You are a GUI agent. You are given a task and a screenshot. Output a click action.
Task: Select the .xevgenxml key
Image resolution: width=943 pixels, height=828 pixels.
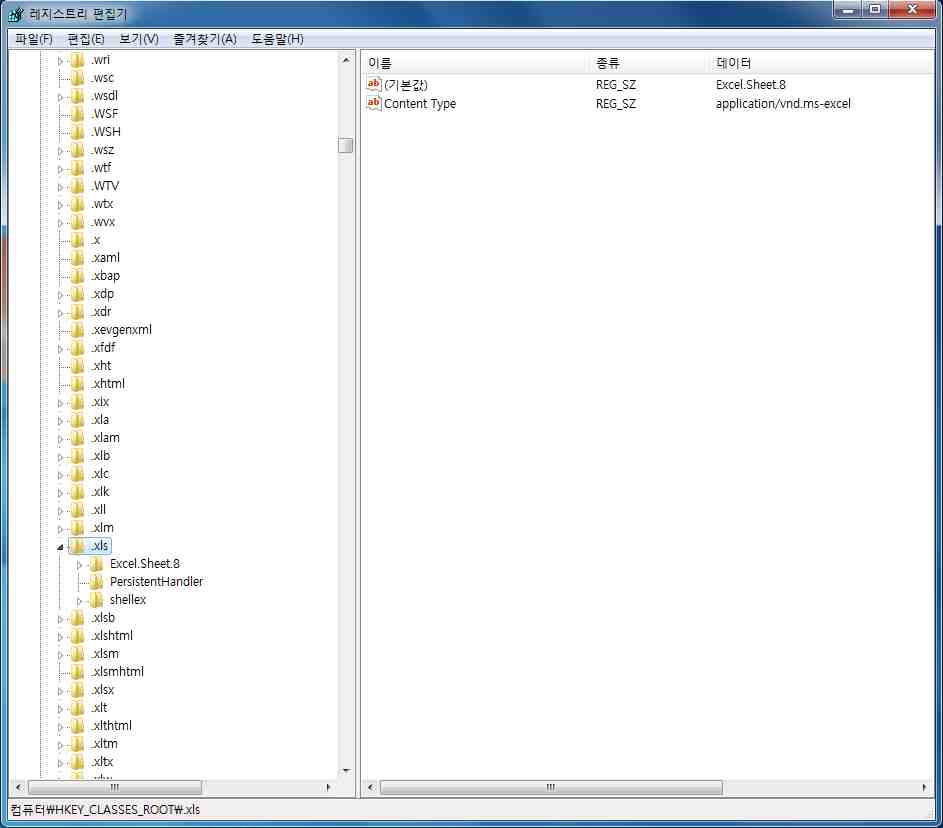pos(121,330)
